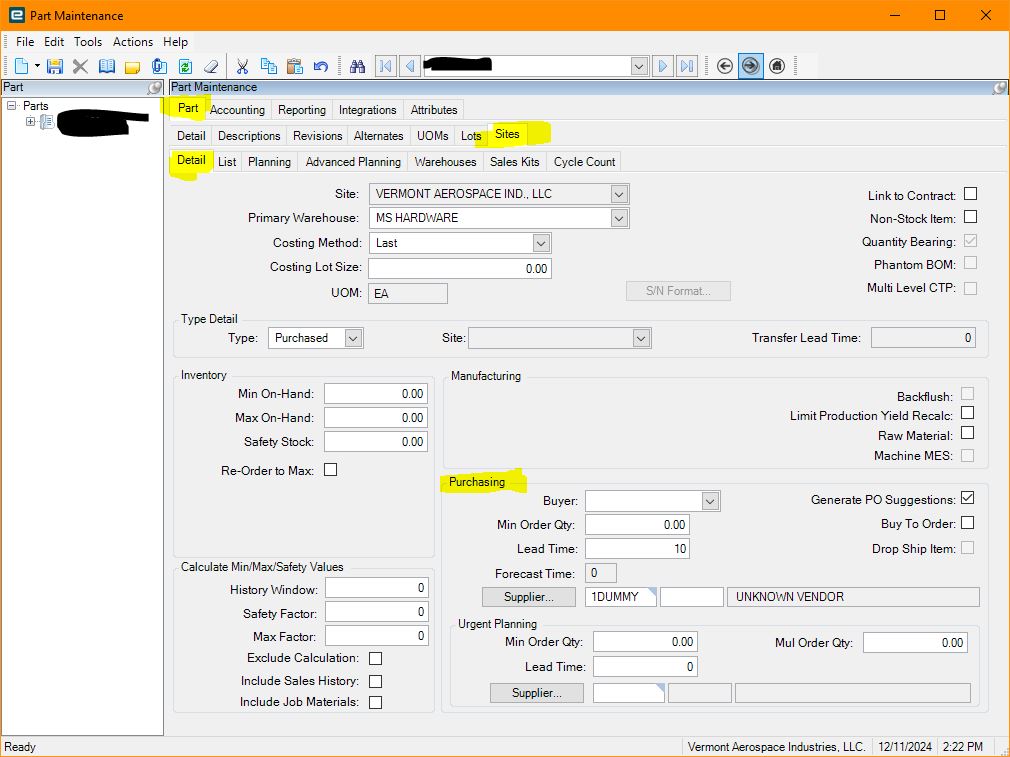
Task: Click the round Forward arrow icon
Action: tap(750, 66)
